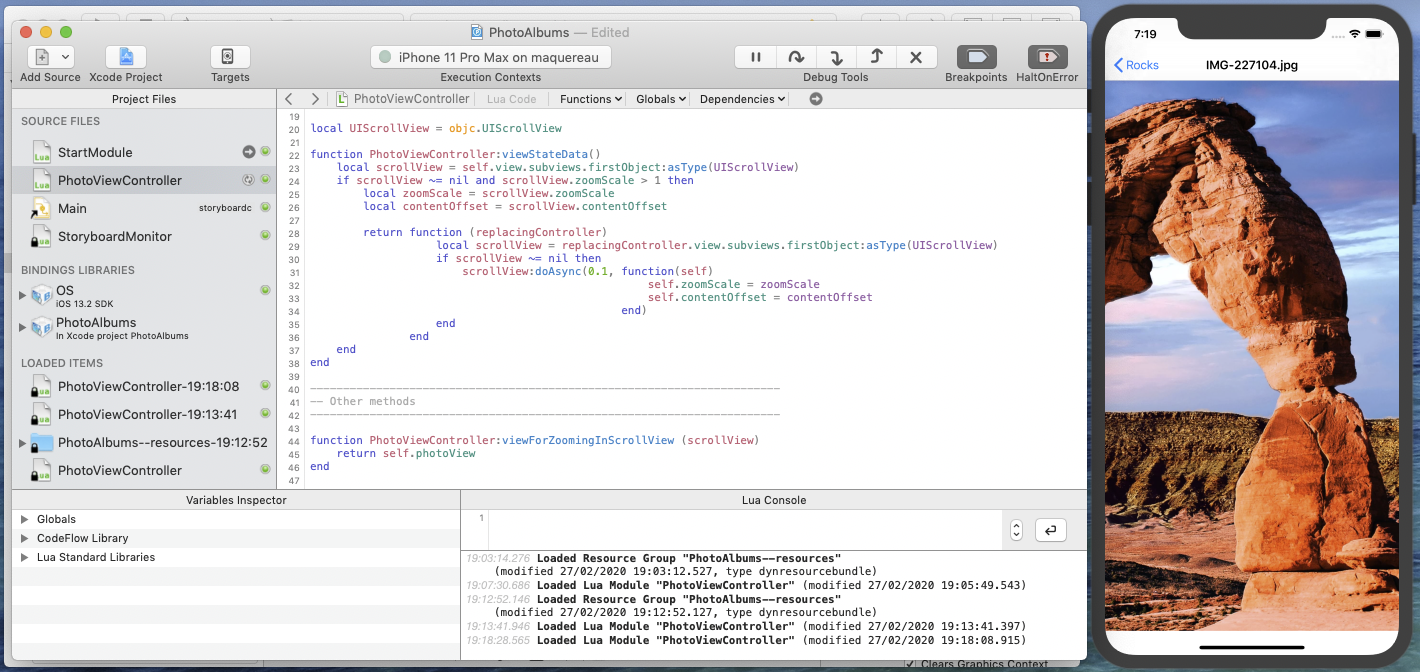The height and width of the screenshot is (672, 1420).
Task: Click the green status dot on the StartModule row
Action: coord(266,152)
